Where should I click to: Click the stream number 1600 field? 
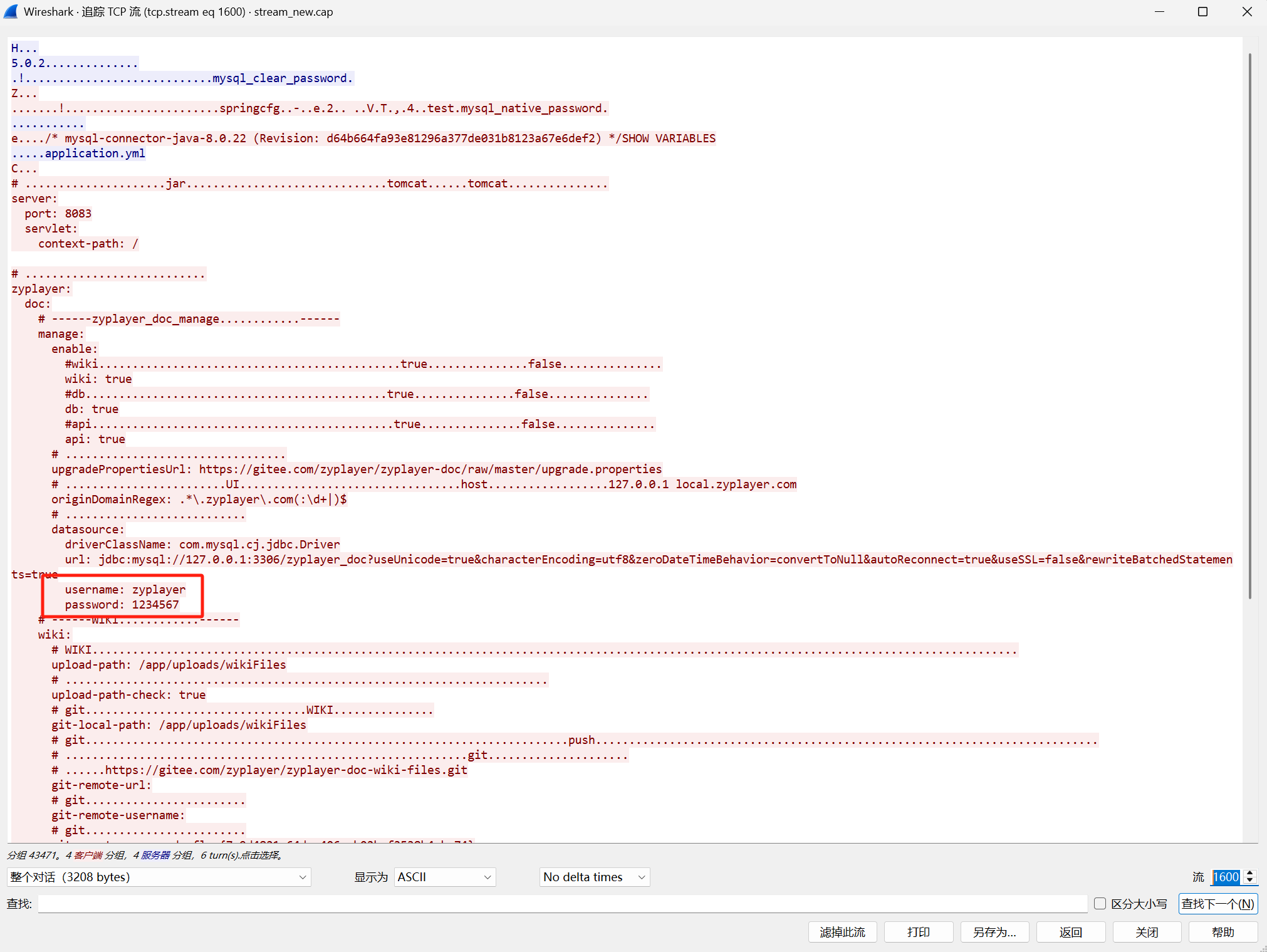click(1226, 877)
